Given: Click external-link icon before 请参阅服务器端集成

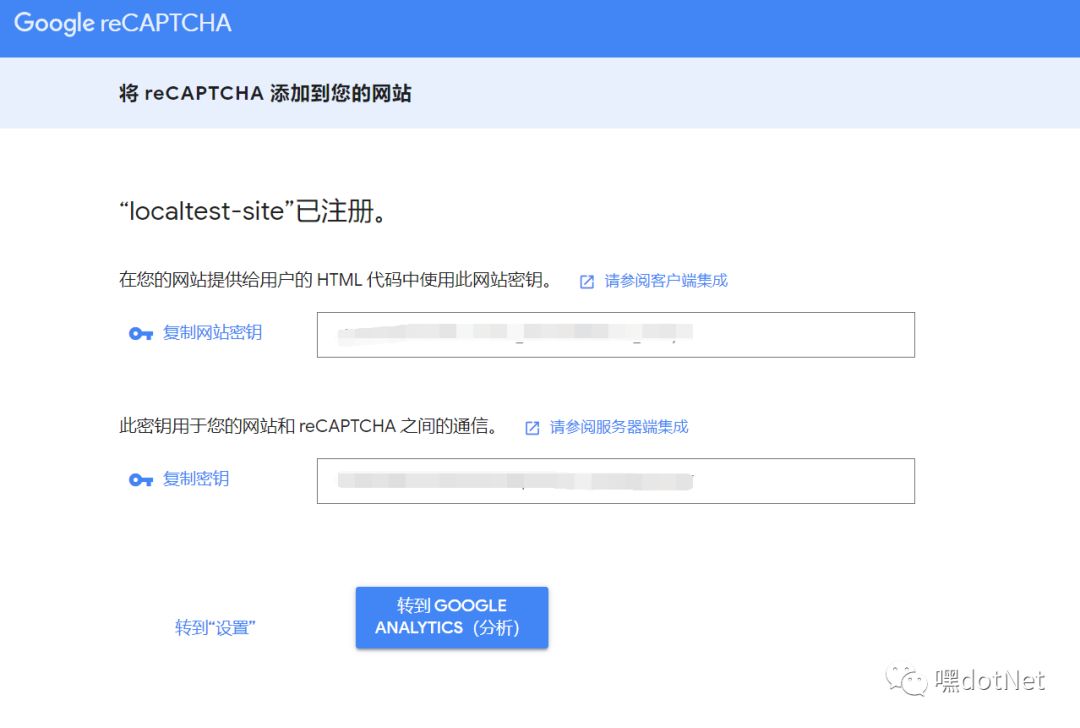Looking at the screenshot, I should point(532,428).
